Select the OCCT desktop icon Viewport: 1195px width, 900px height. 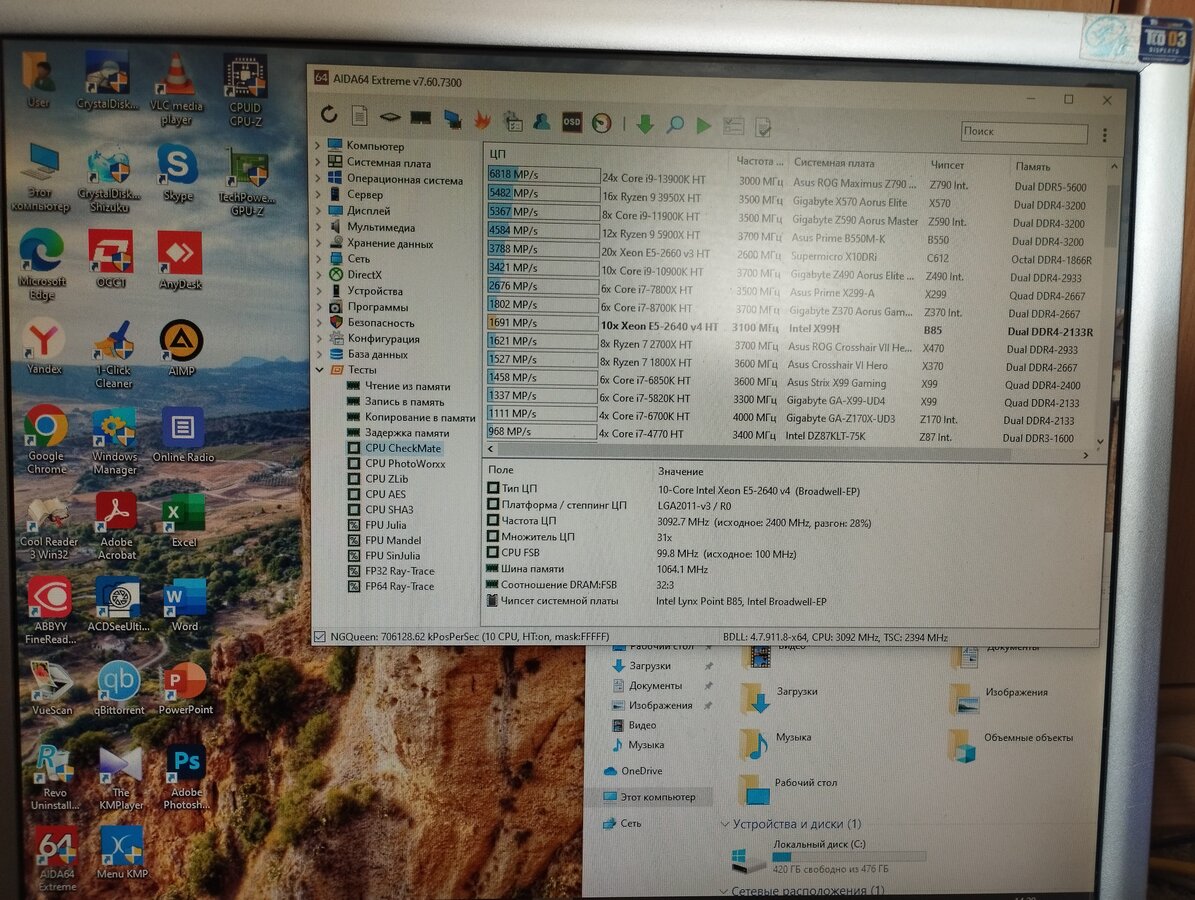[111, 259]
